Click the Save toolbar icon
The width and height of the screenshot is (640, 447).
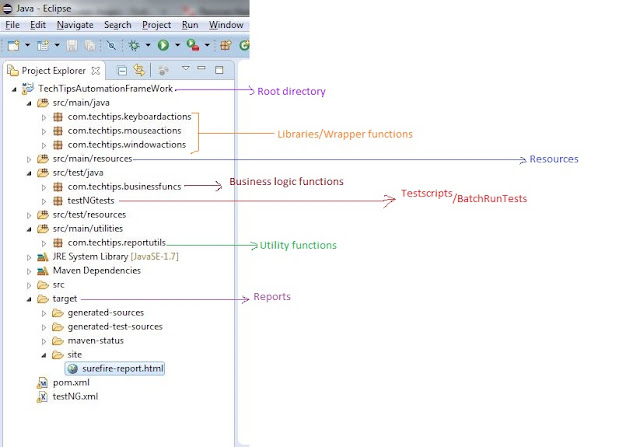click(x=72, y=45)
